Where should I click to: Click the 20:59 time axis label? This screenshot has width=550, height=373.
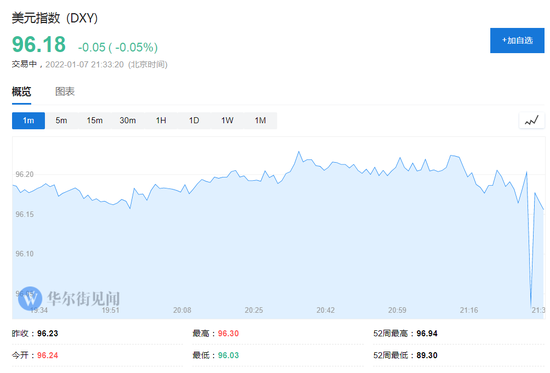pyautogui.click(x=397, y=310)
